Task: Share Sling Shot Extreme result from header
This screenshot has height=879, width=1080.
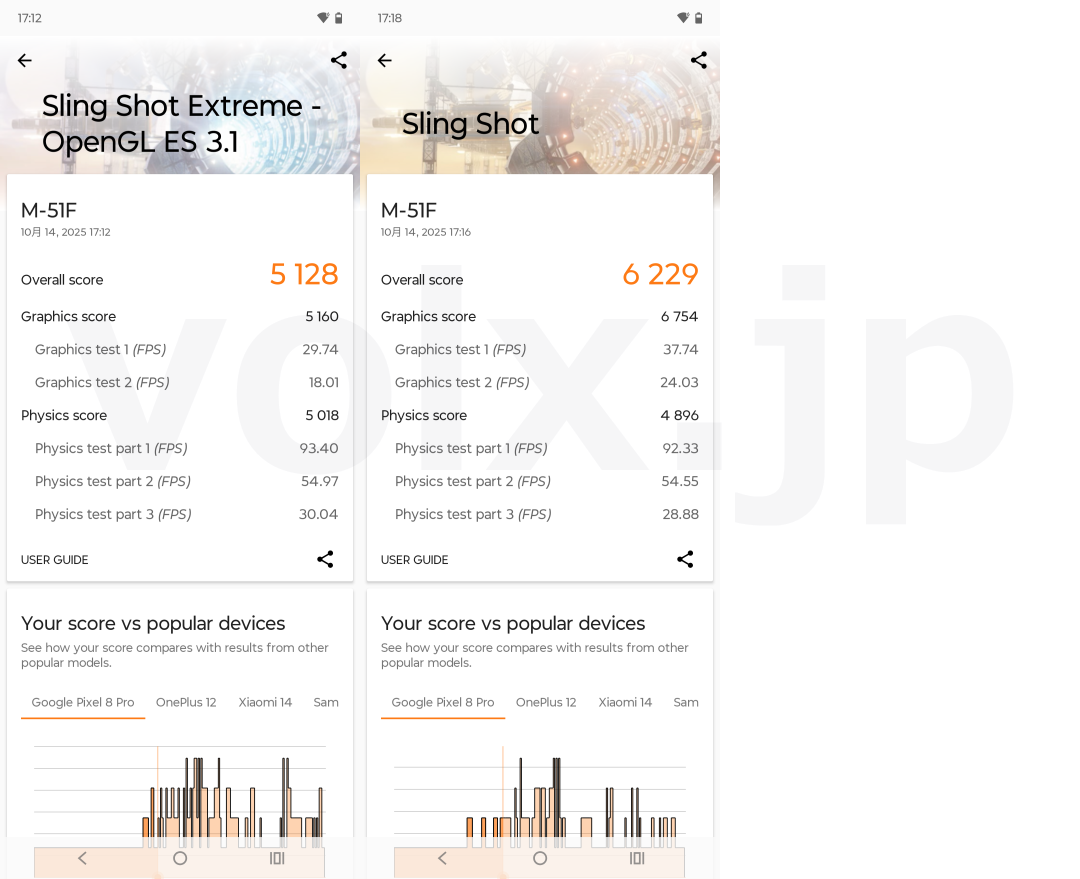Action: tap(339, 60)
